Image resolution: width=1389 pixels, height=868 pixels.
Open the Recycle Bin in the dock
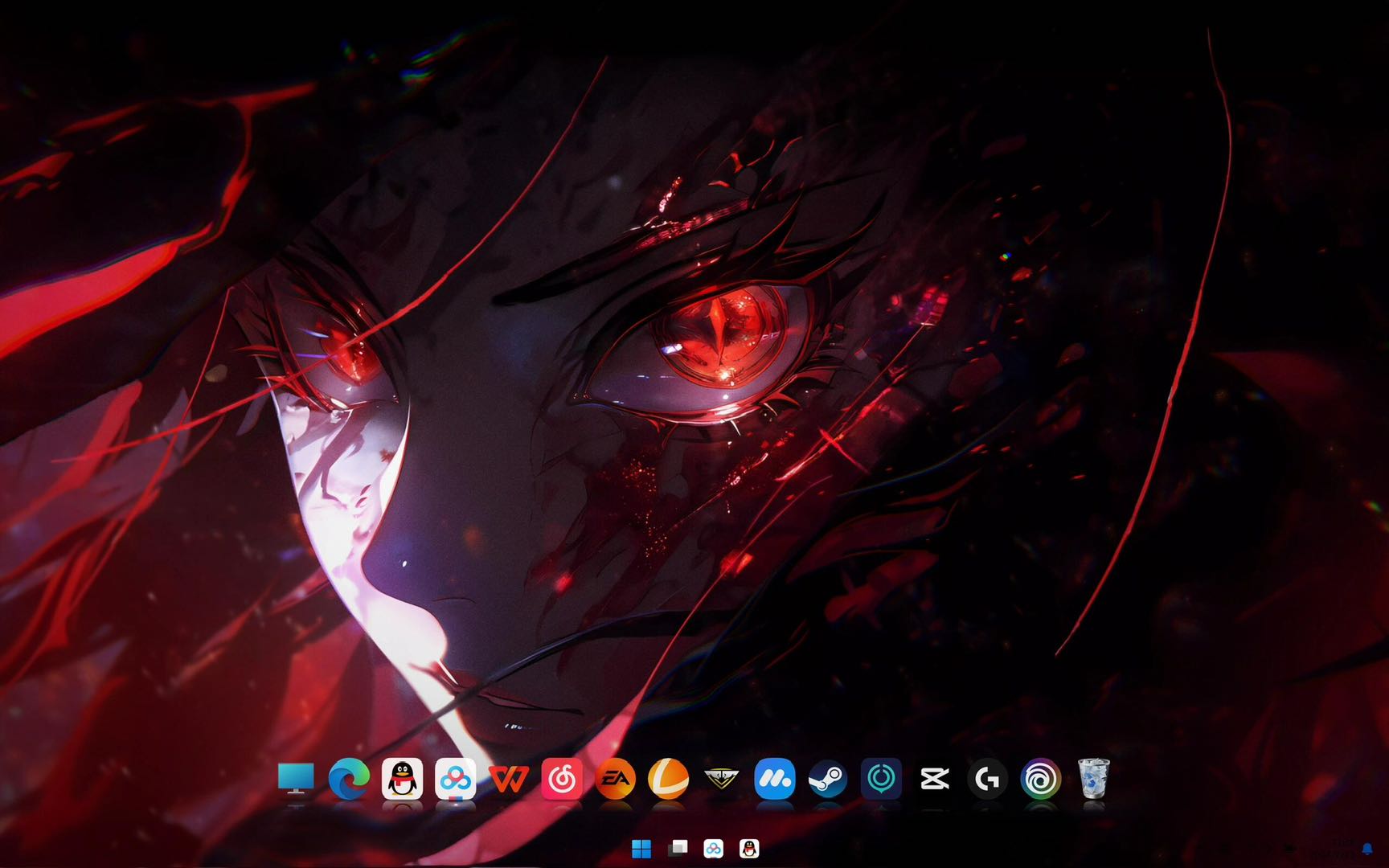click(1094, 778)
